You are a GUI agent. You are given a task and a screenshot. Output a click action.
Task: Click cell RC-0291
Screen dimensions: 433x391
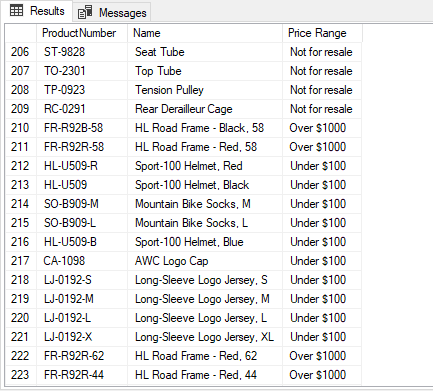pyautogui.click(x=82, y=109)
